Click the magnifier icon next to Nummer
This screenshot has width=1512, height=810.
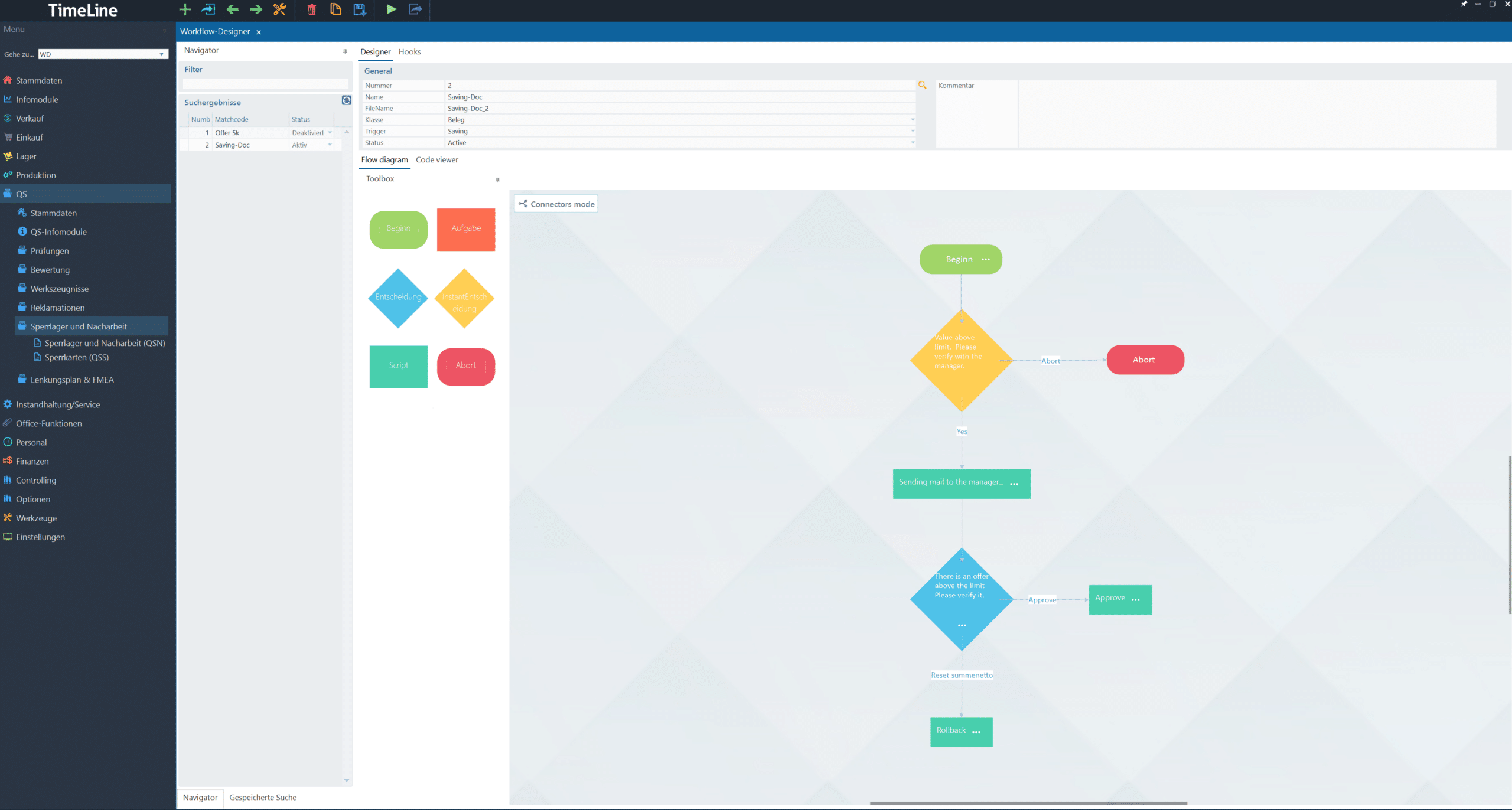click(x=922, y=86)
